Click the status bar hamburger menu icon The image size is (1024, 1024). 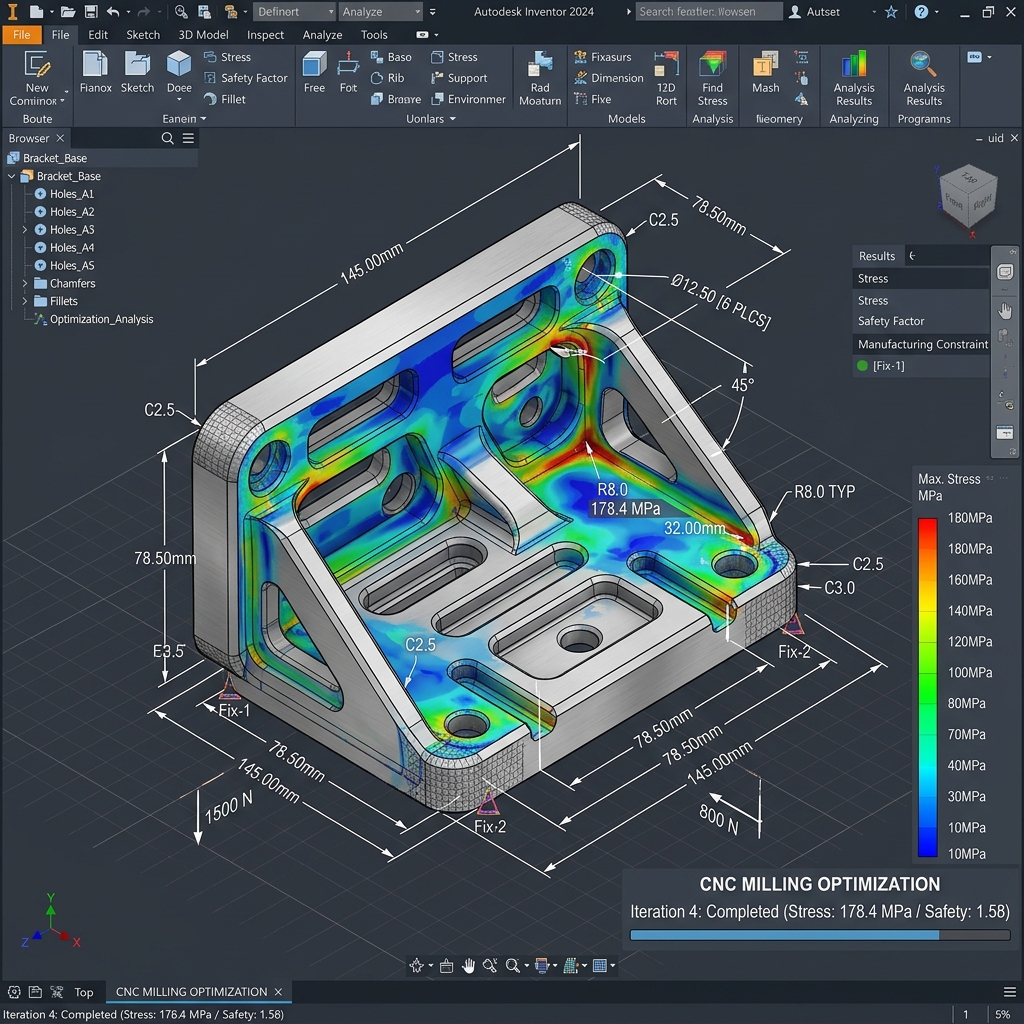click(1009, 992)
